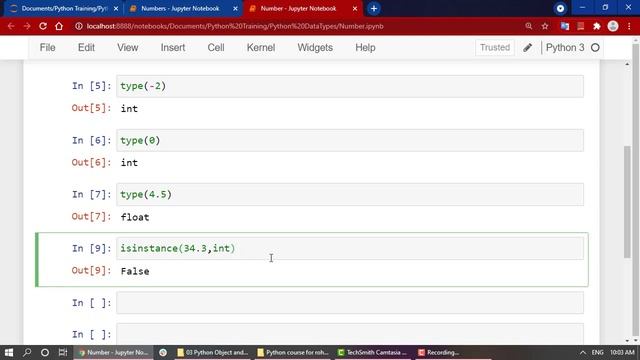Open the Kernel menu
The height and width of the screenshot is (360, 640).
[261, 48]
